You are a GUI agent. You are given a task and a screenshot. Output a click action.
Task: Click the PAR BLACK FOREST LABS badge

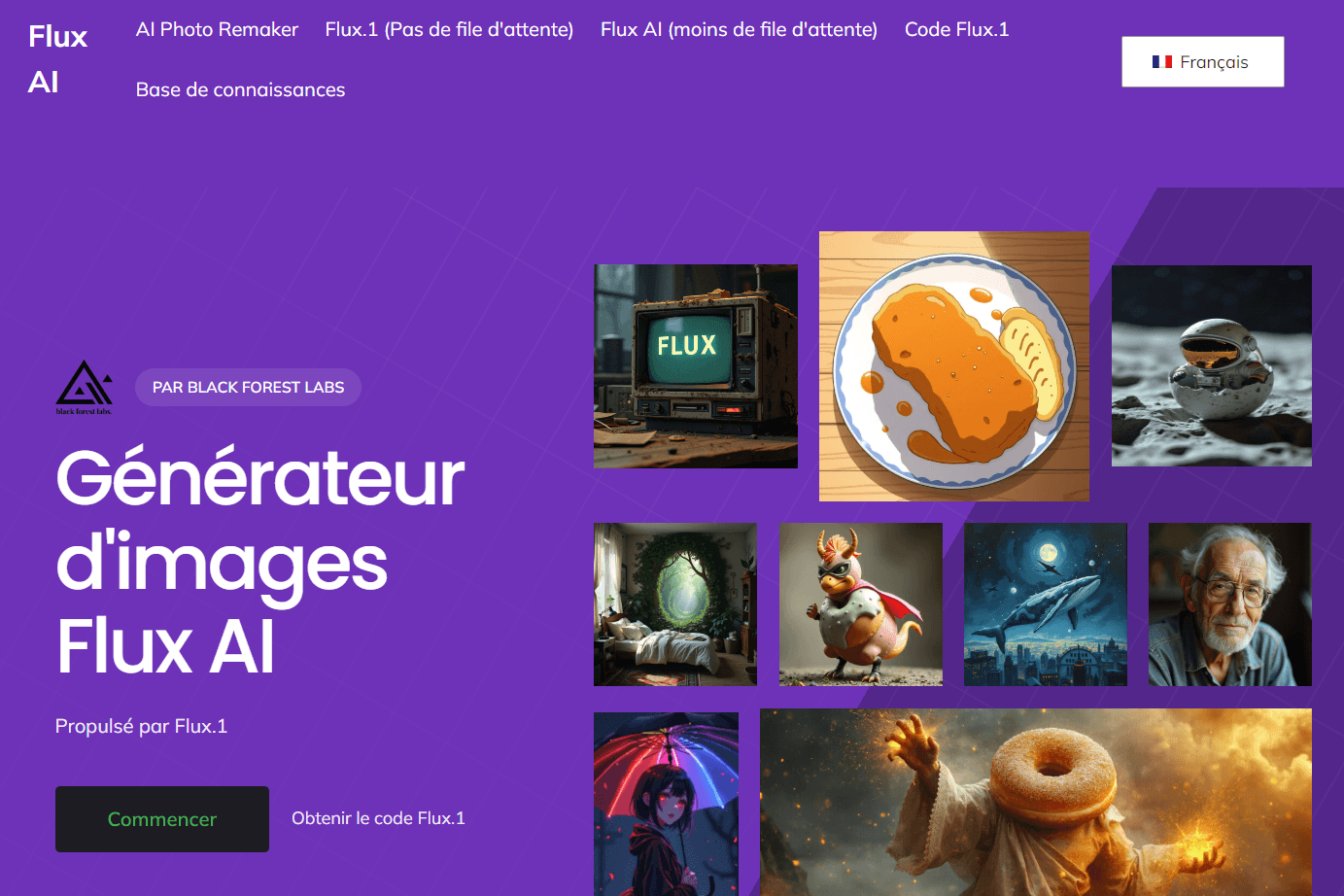point(248,387)
